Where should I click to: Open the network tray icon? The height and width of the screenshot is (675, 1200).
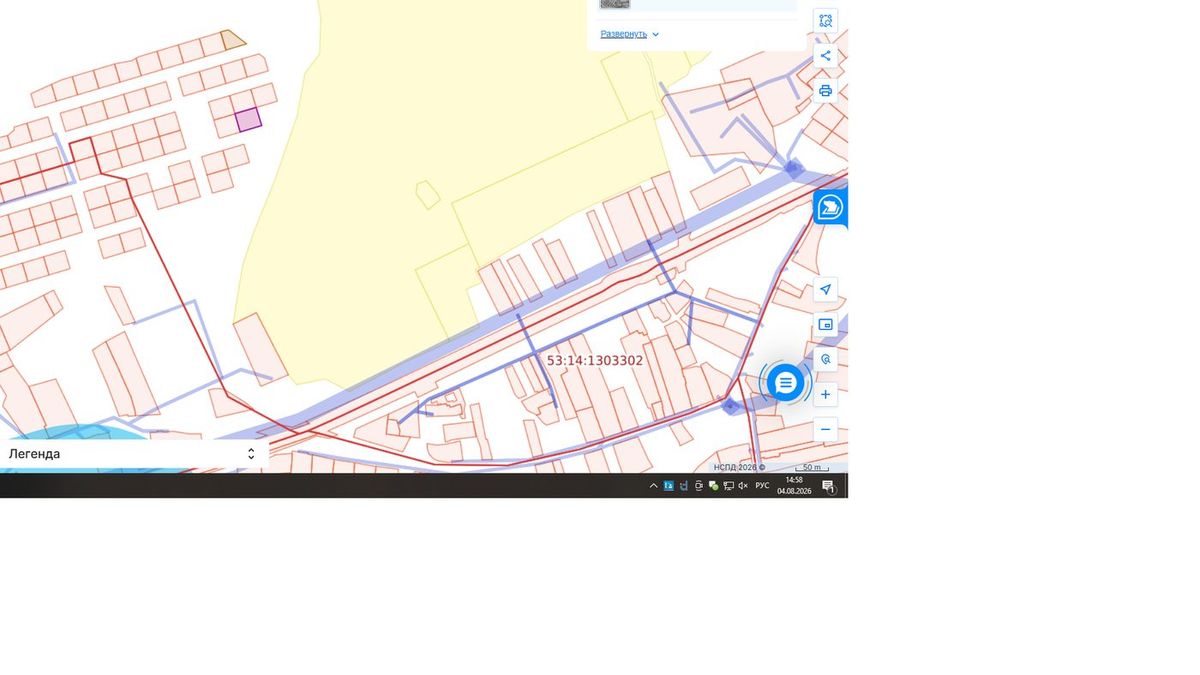(728, 486)
